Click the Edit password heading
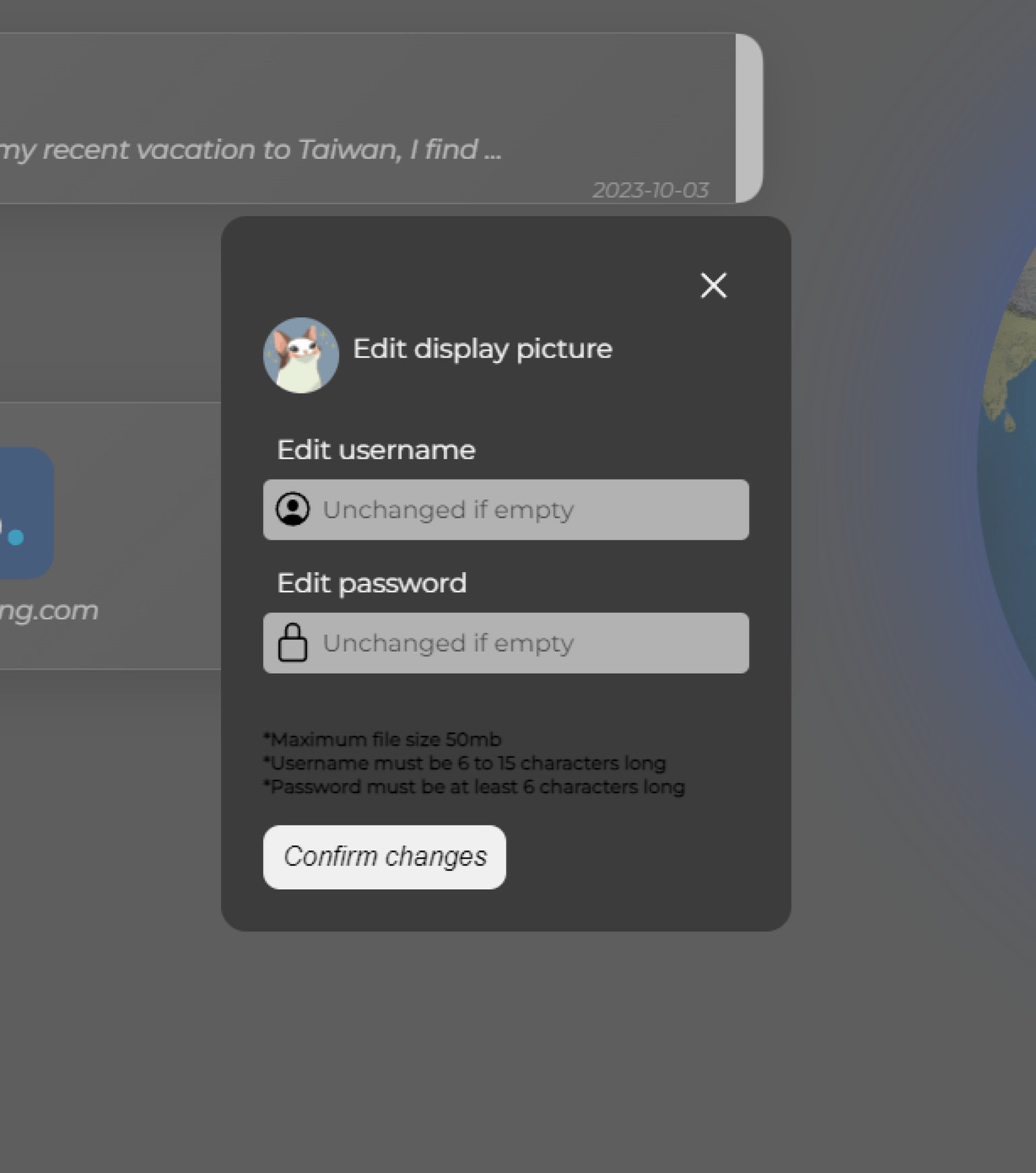Image resolution: width=1036 pixels, height=1173 pixels. [372, 583]
